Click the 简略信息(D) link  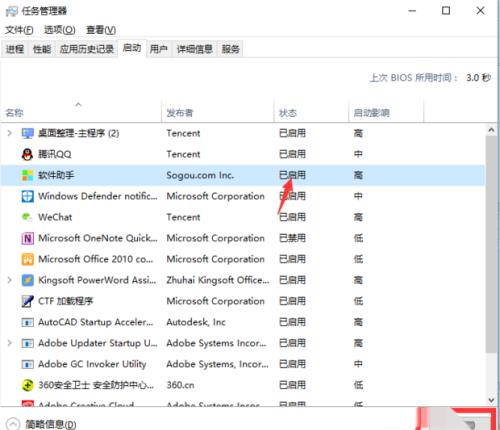coord(51,424)
